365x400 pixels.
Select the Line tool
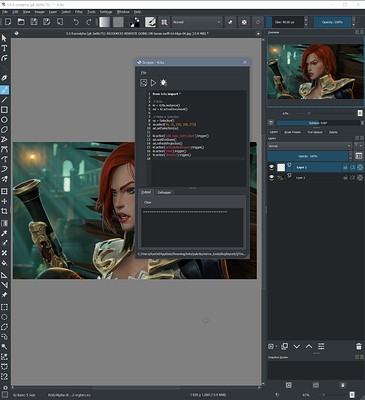[4, 100]
